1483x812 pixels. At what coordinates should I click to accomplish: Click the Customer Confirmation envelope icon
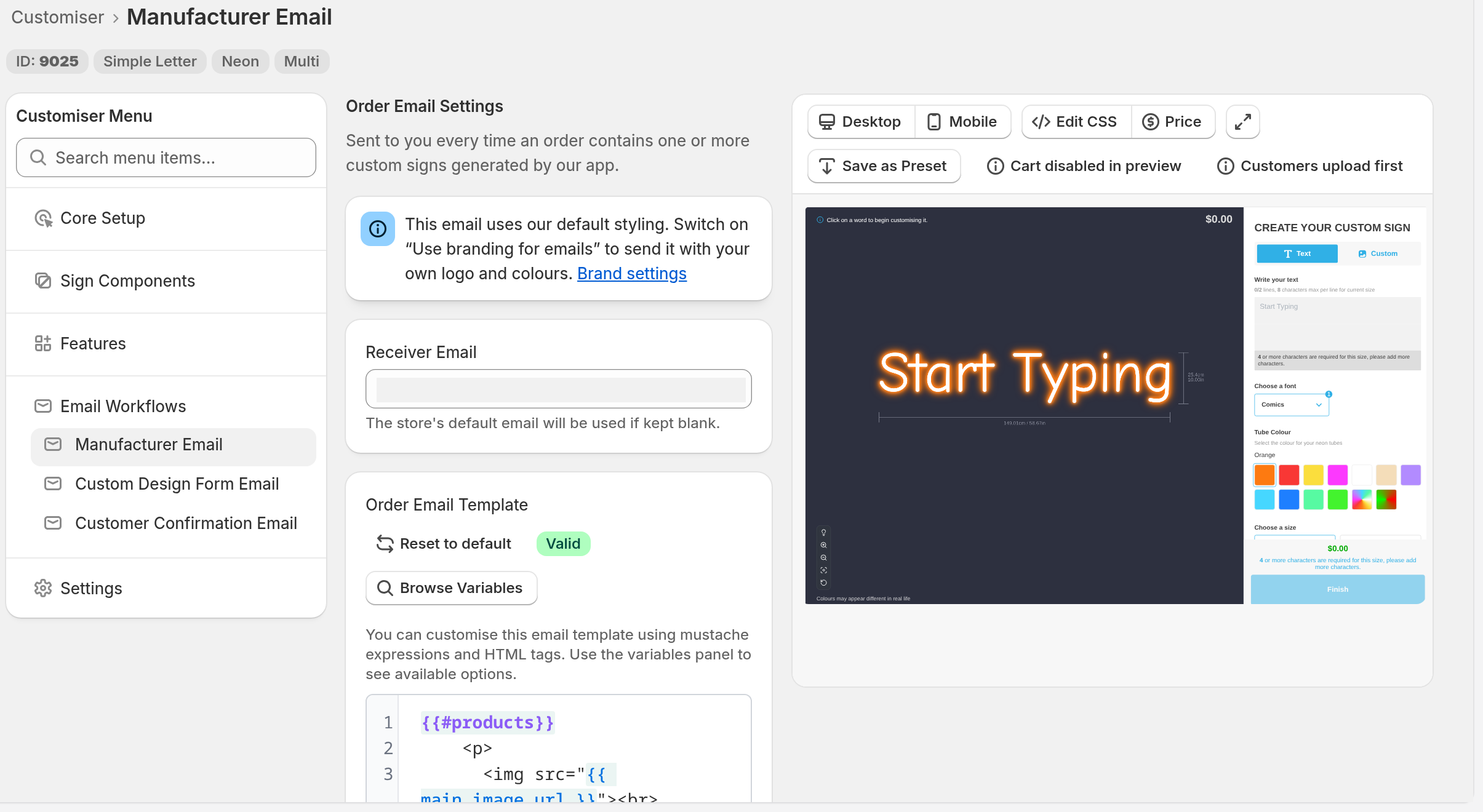53,523
